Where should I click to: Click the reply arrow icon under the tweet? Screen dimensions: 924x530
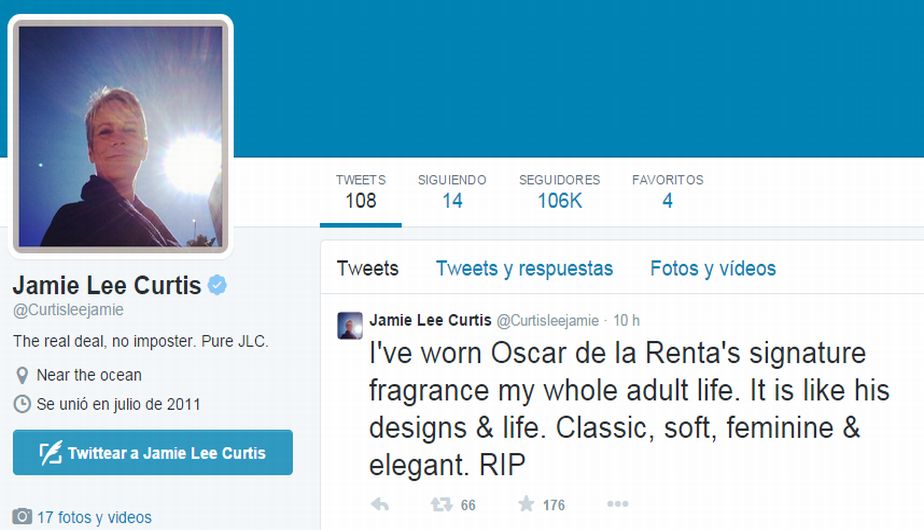coord(380,505)
